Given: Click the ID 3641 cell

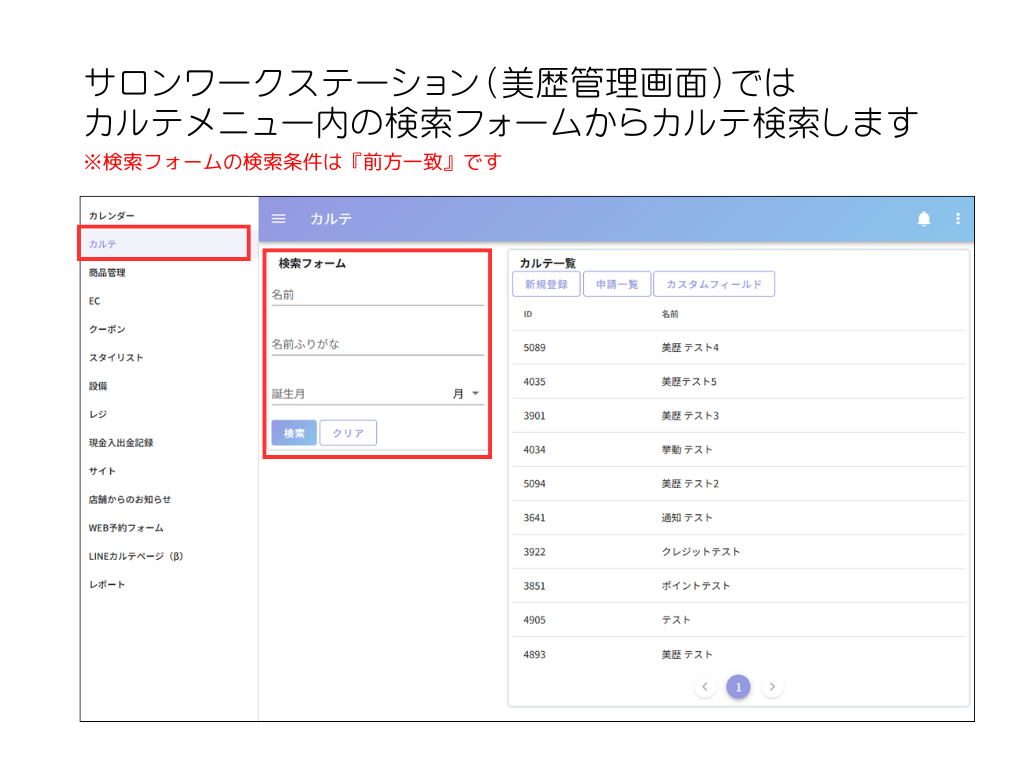Looking at the screenshot, I should (534, 517).
